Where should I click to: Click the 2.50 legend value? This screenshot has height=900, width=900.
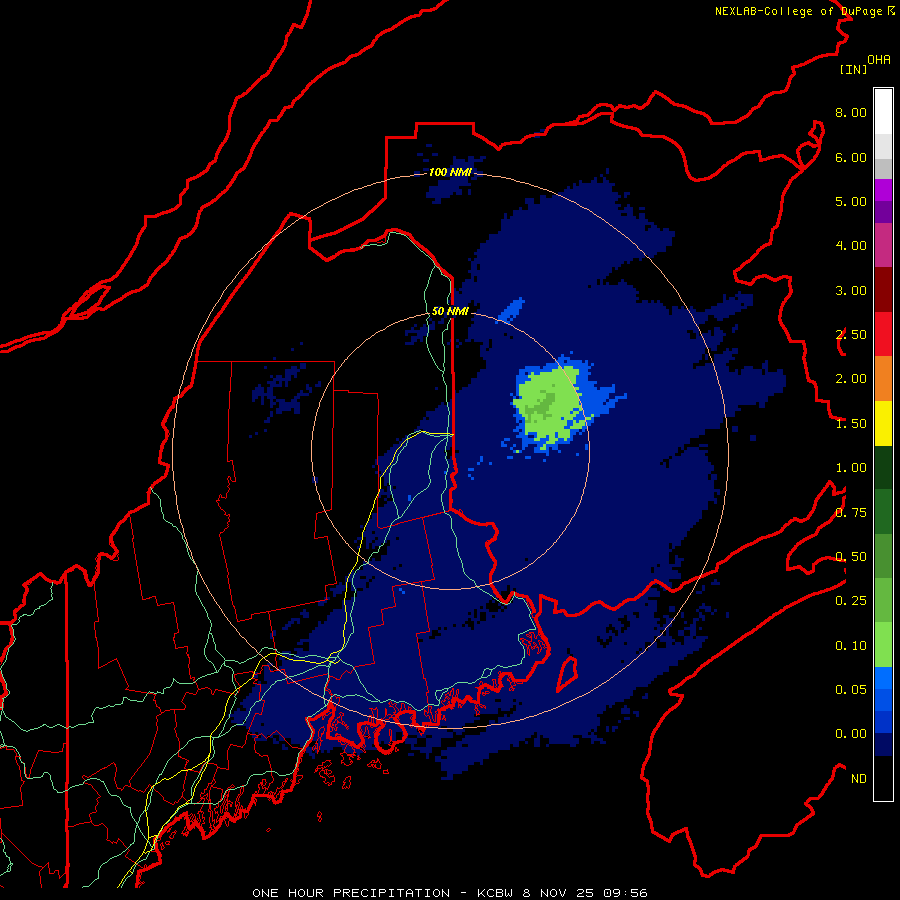[x=851, y=335]
